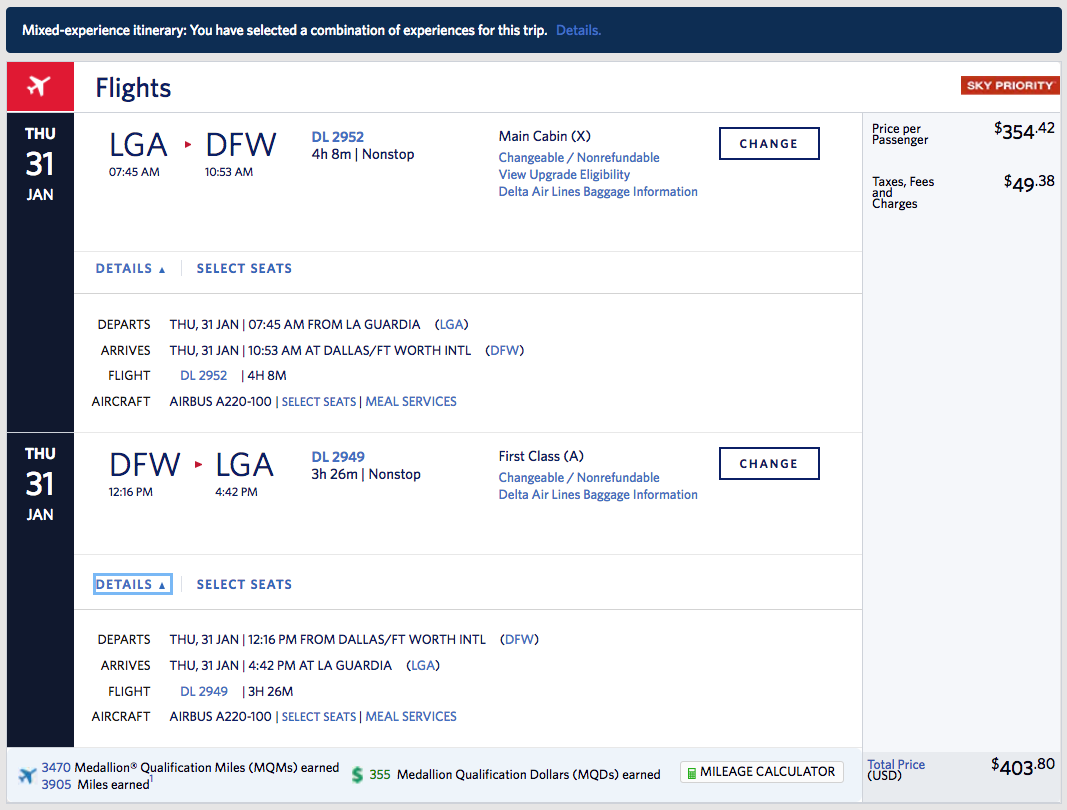Viewport: 1067px width, 810px height.
Task: Open Meal Services for flight DL 2949
Action: click(x=411, y=717)
